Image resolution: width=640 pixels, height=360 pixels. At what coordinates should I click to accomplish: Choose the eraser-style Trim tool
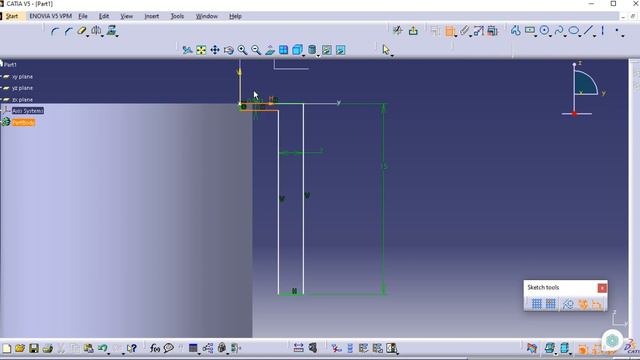[x=81, y=31]
